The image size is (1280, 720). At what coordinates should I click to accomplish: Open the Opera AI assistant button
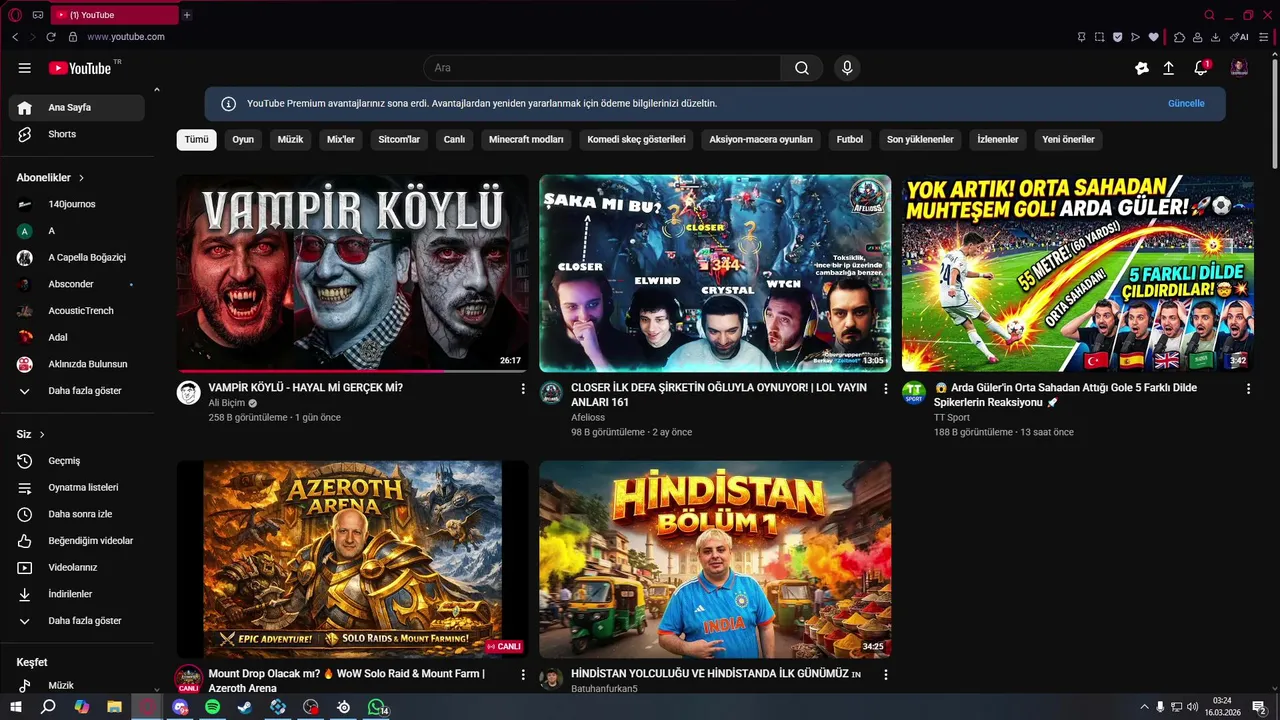pyautogui.click(x=1239, y=37)
